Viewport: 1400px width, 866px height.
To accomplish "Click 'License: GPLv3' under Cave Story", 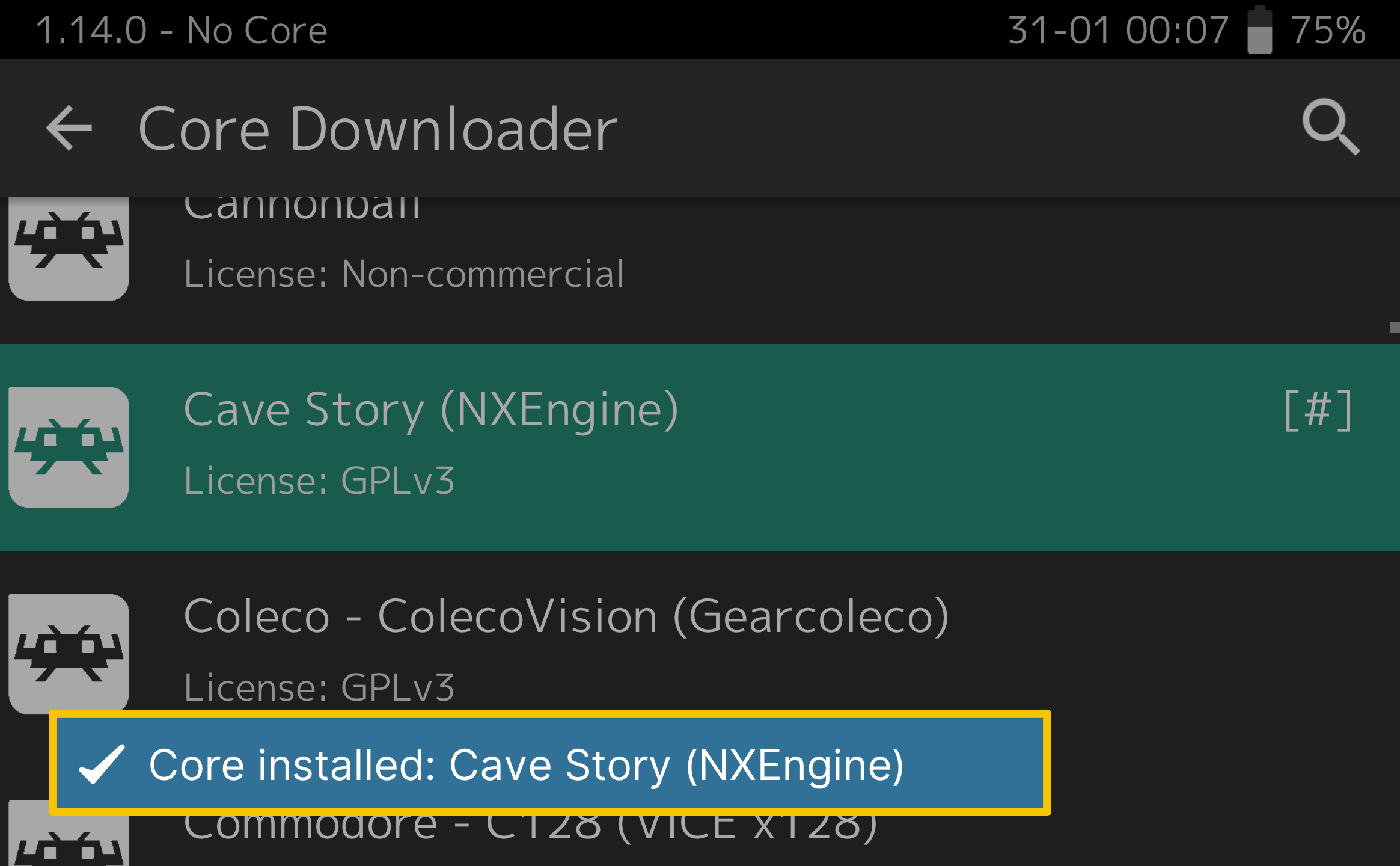I will [x=319, y=481].
